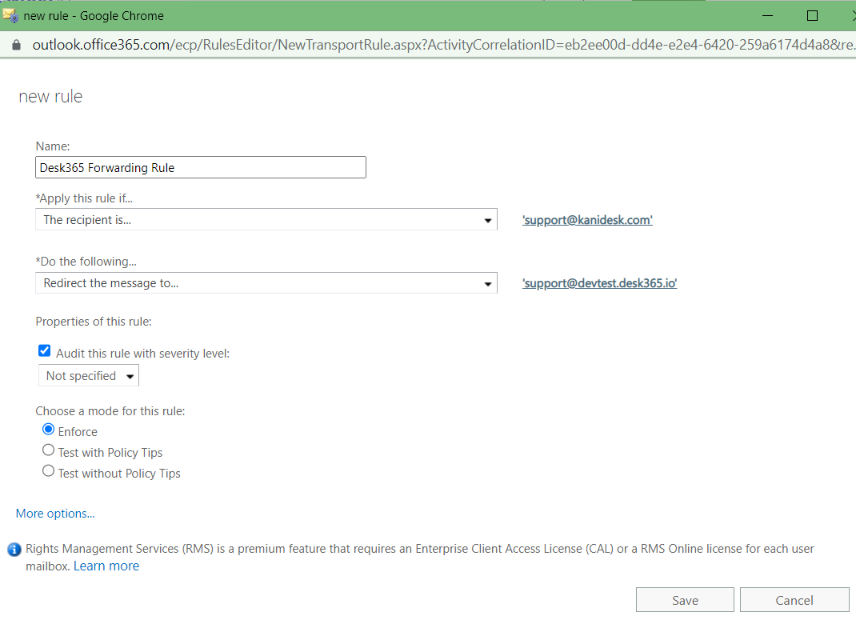The height and width of the screenshot is (628, 856).
Task: Click the 'Learn more' link about RMS
Action: point(106,565)
